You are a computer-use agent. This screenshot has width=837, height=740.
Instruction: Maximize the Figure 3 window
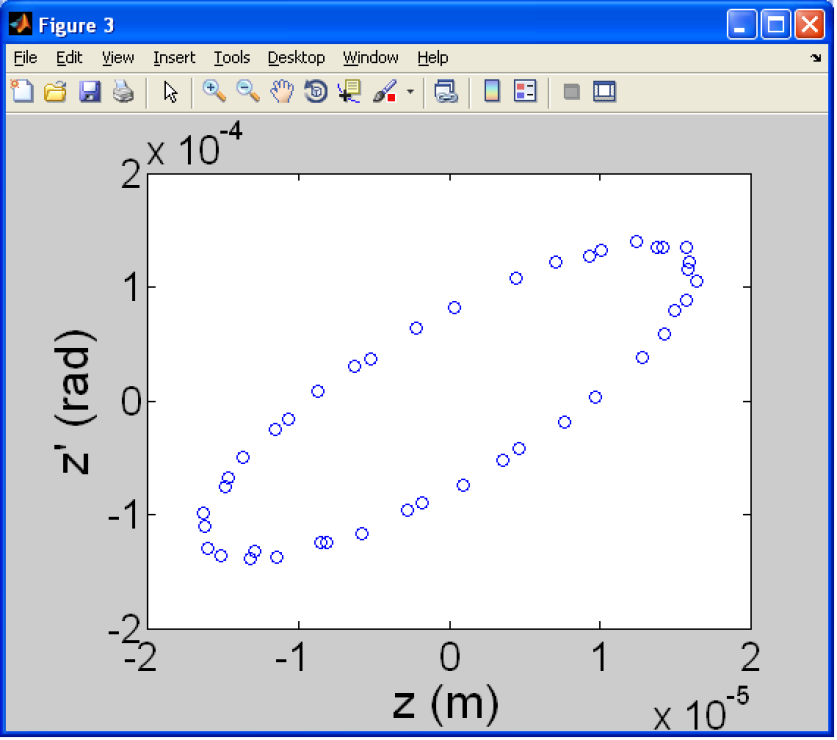coord(776,25)
